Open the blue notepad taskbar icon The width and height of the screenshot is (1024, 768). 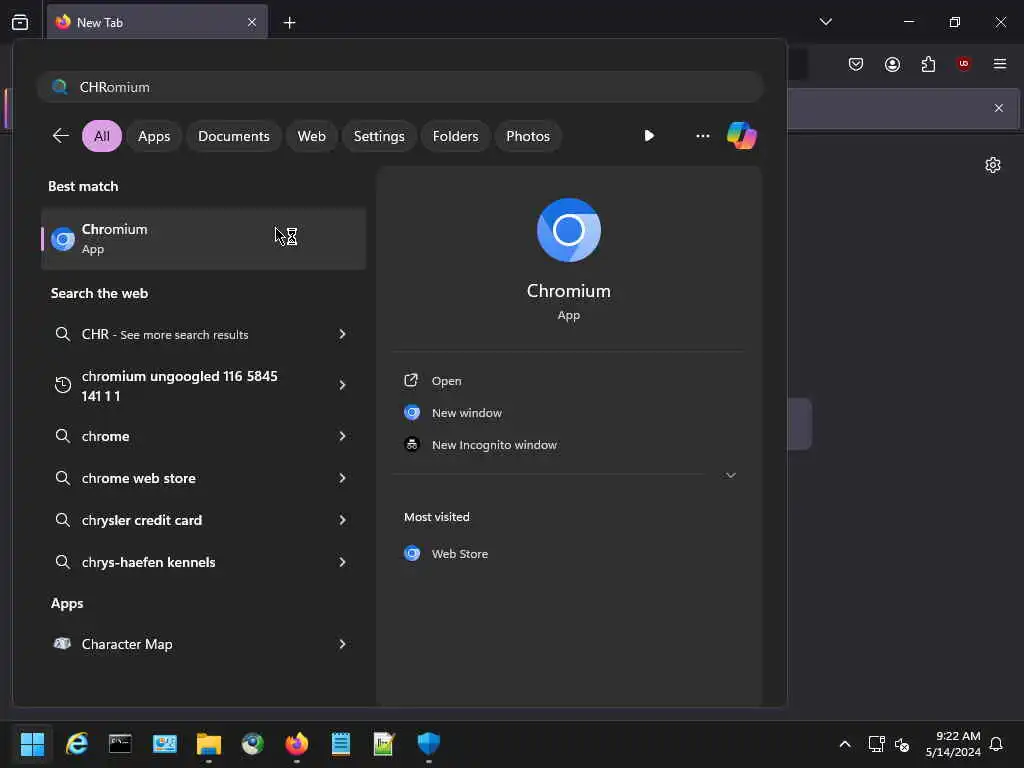tap(341, 744)
